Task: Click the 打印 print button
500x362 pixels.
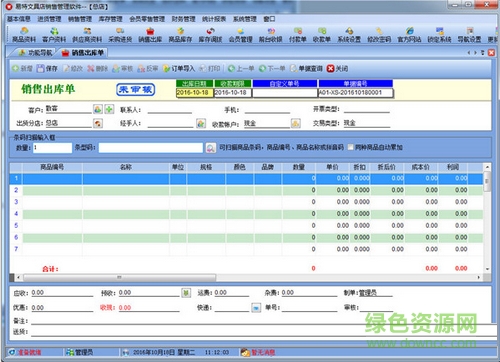Action: 210,68
